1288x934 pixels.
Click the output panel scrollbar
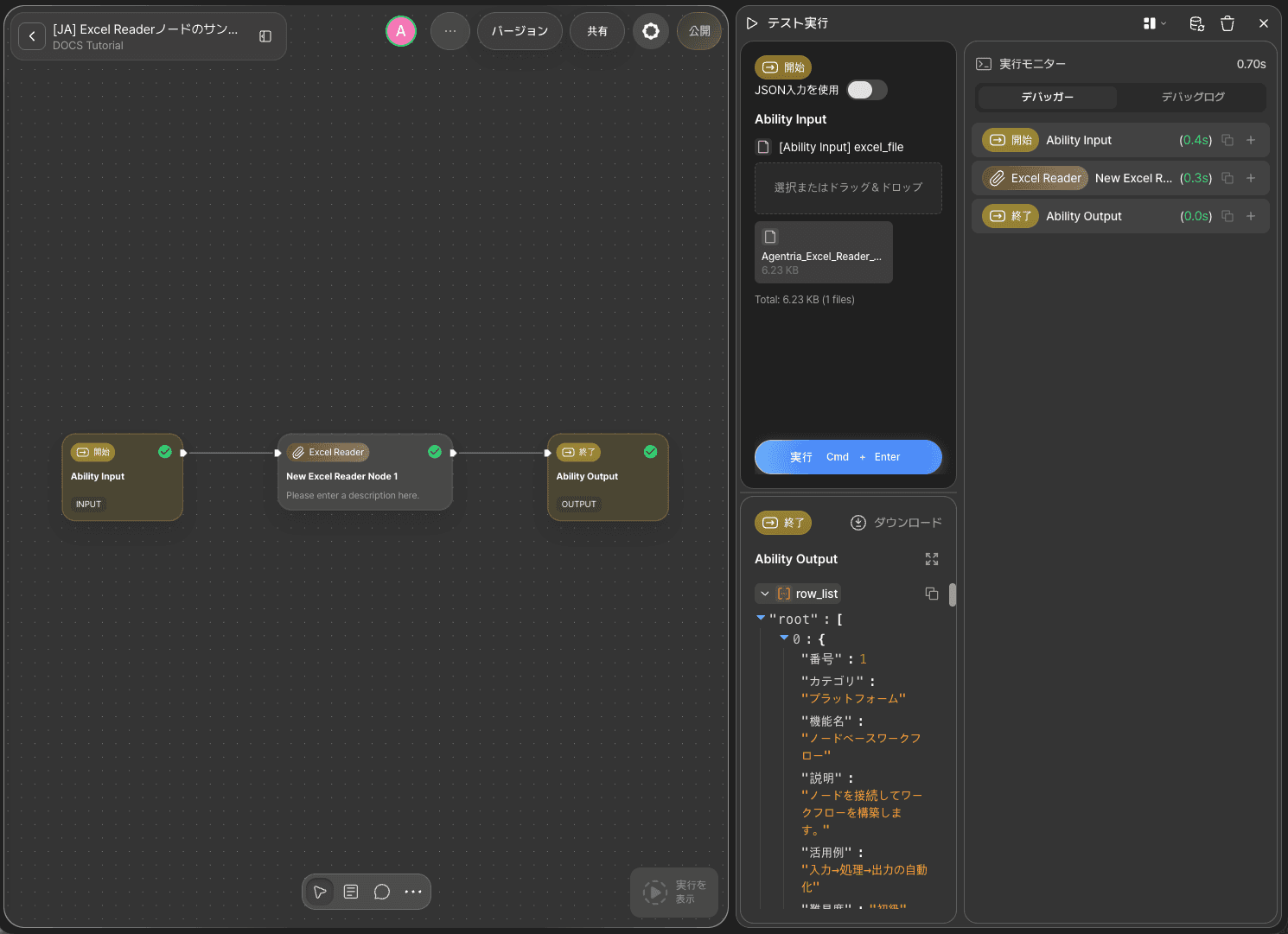point(953,595)
